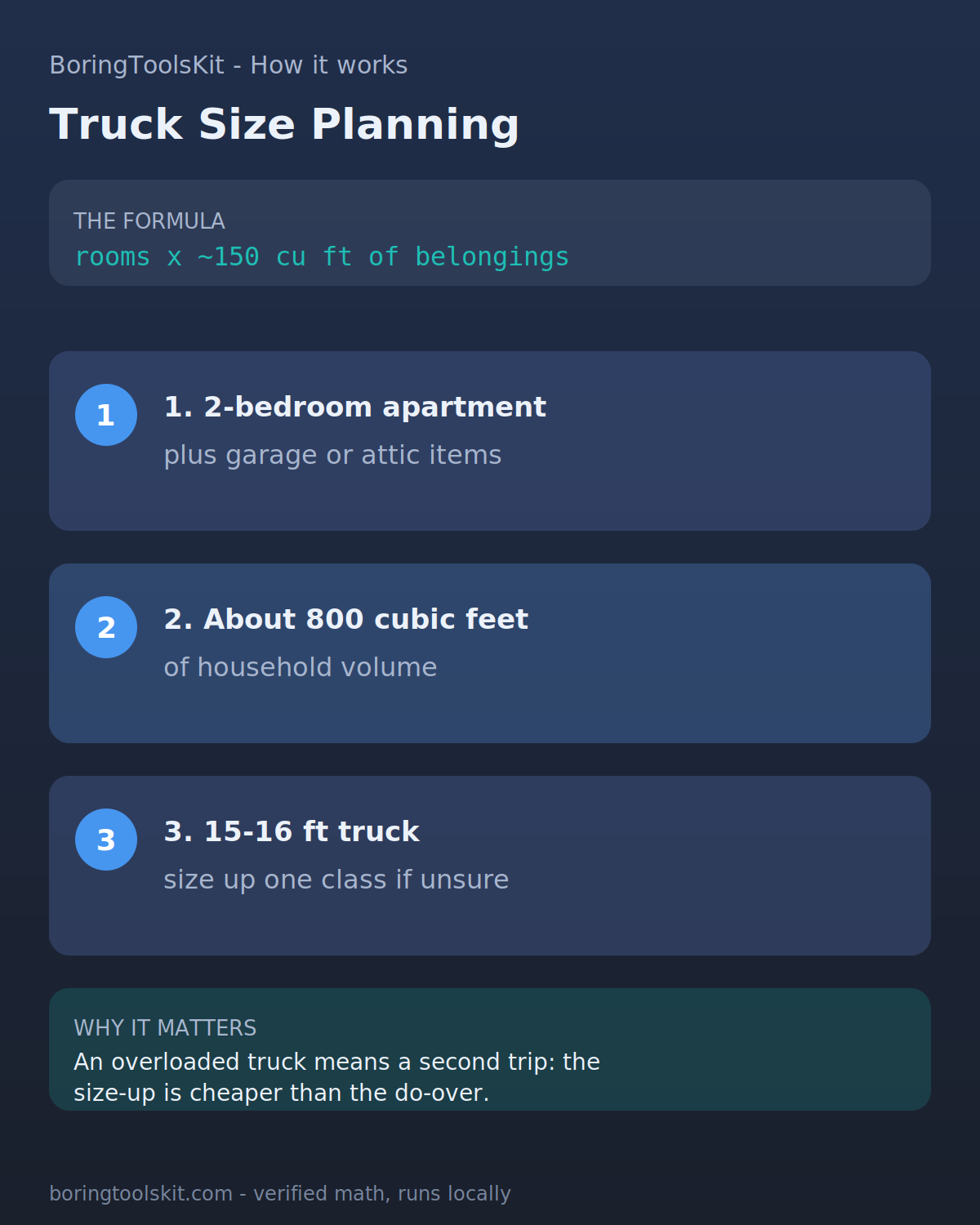This screenshot has height=1225, width=980.
Task: Select the 2-bedroom apartment heading
Action: click(x=354, y=407)
